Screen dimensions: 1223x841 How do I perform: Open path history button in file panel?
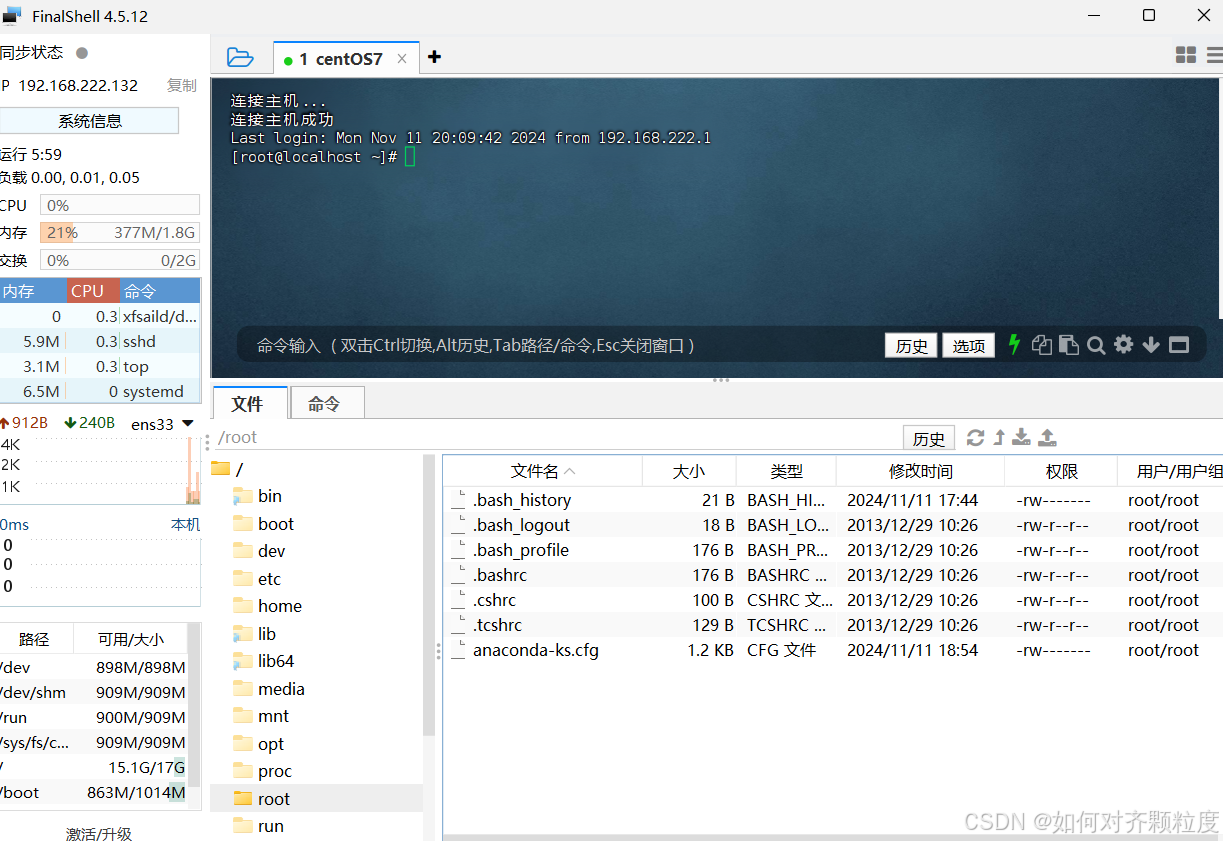[929, 438]
